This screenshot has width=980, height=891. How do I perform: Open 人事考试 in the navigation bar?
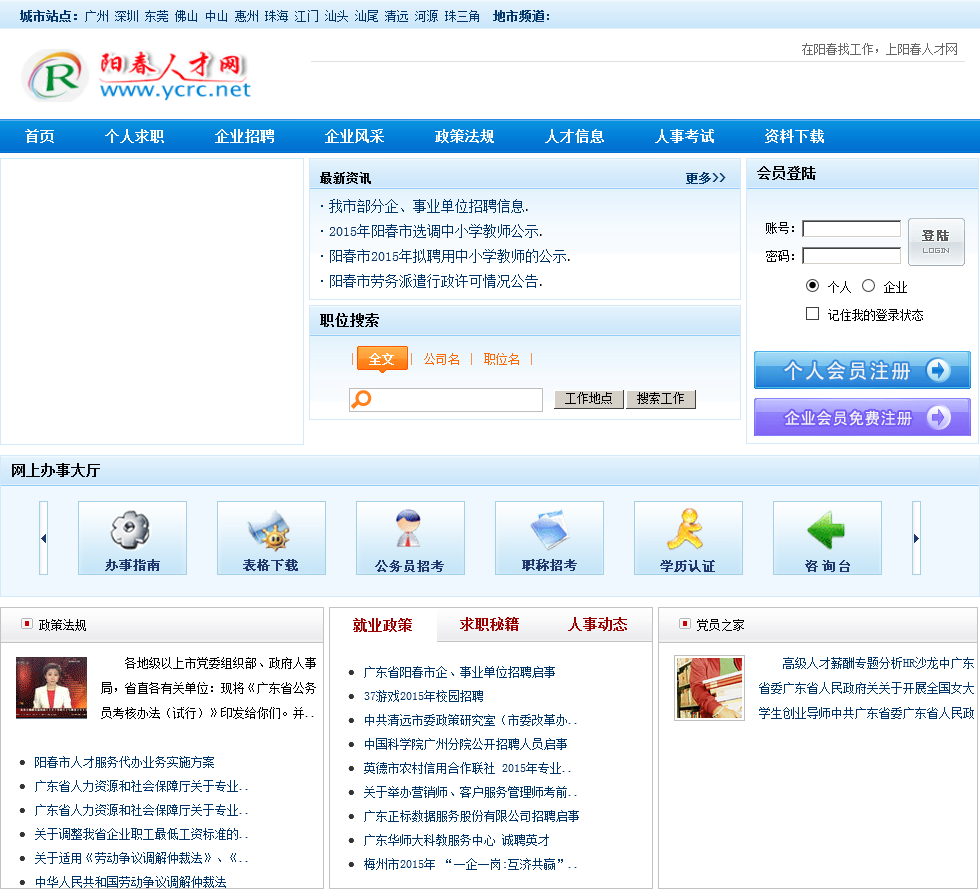pyautogui.click(x=684, y=136)
